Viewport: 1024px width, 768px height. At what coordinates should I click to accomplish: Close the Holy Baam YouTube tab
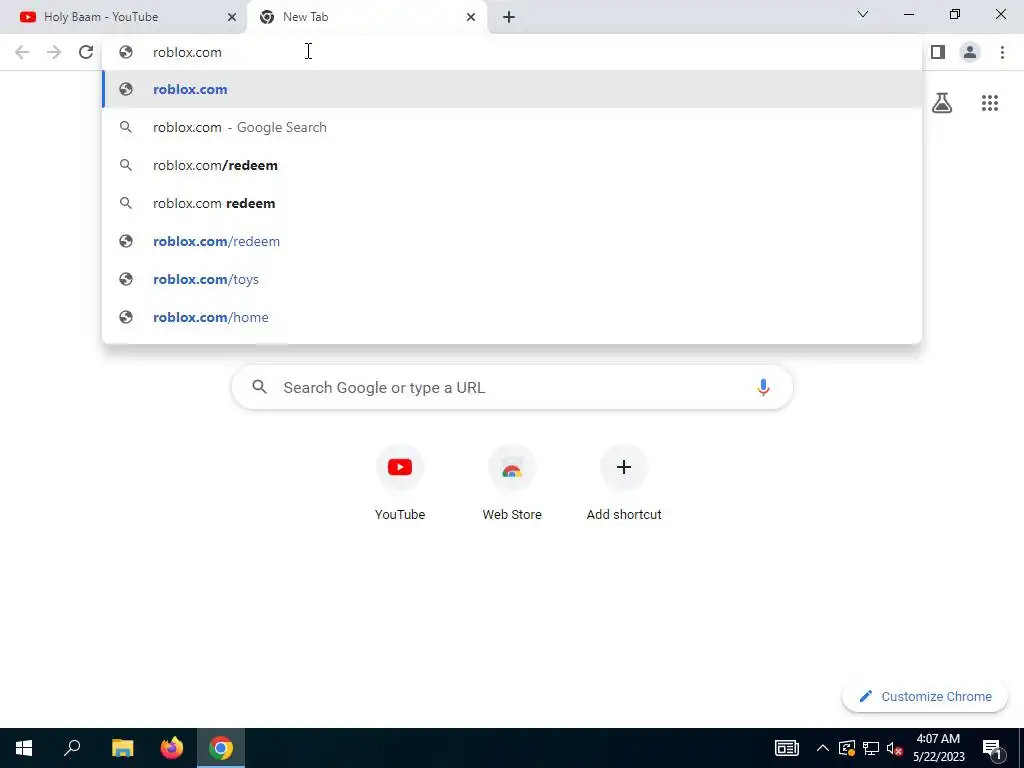(x=232, y=17)
